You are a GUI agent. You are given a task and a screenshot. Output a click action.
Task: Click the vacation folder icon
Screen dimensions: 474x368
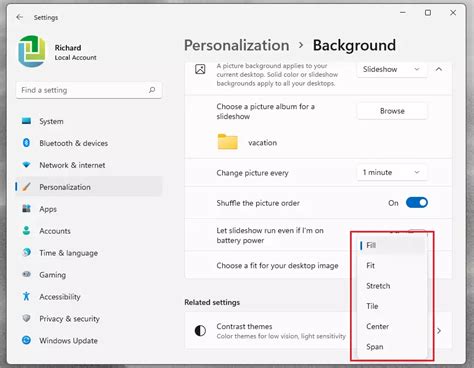[228, 142]
